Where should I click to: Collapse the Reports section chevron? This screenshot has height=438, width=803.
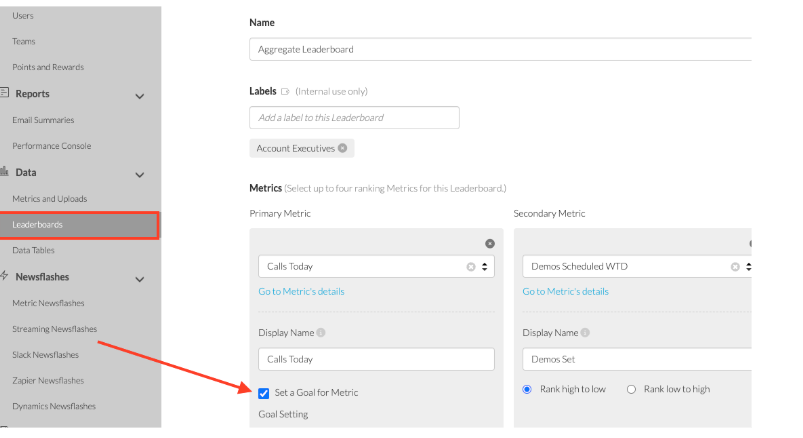(x=139, y=96)
